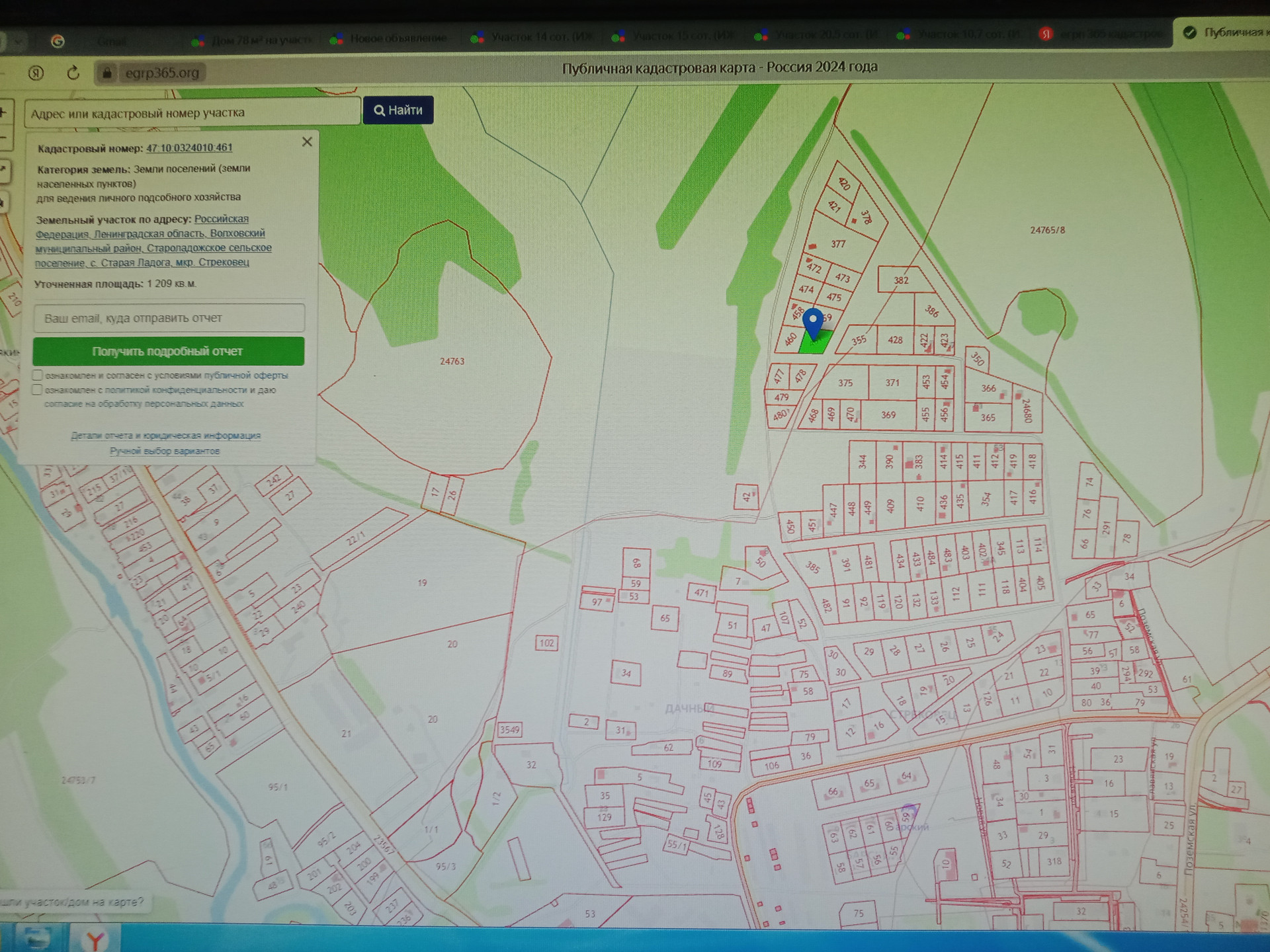
Task: Accept the public offer terms checkbox
Action: tap(38, 376)
